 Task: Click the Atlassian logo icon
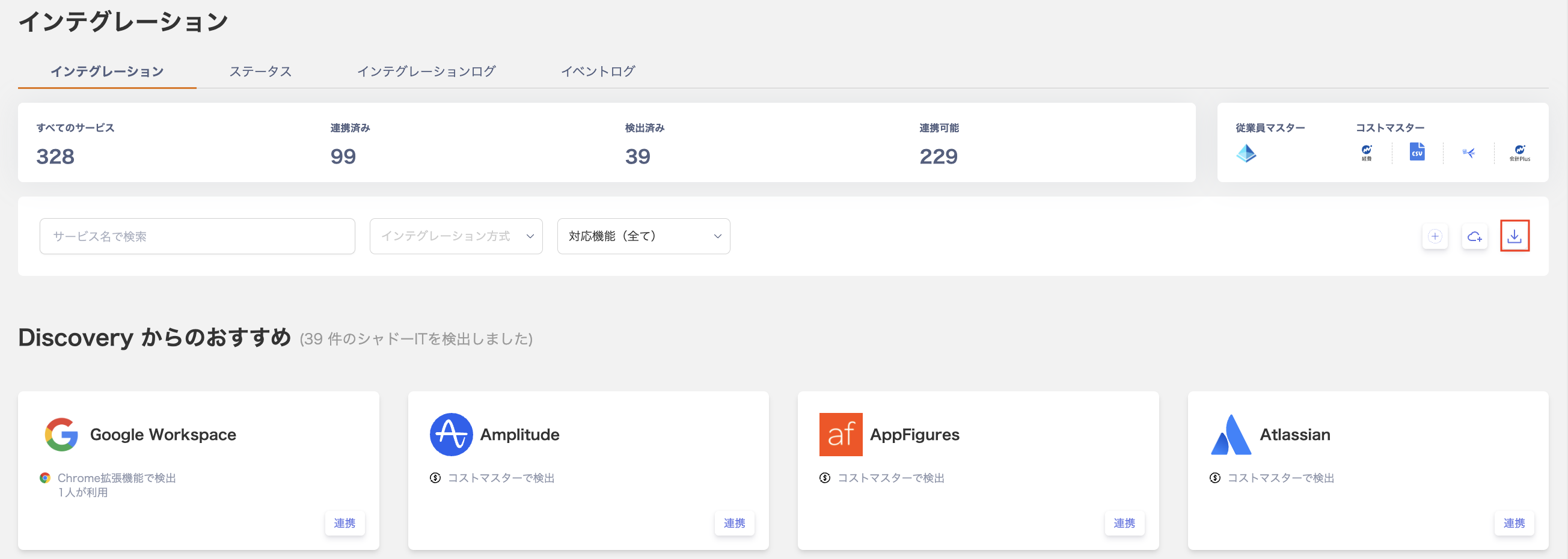coord(1231,435)
